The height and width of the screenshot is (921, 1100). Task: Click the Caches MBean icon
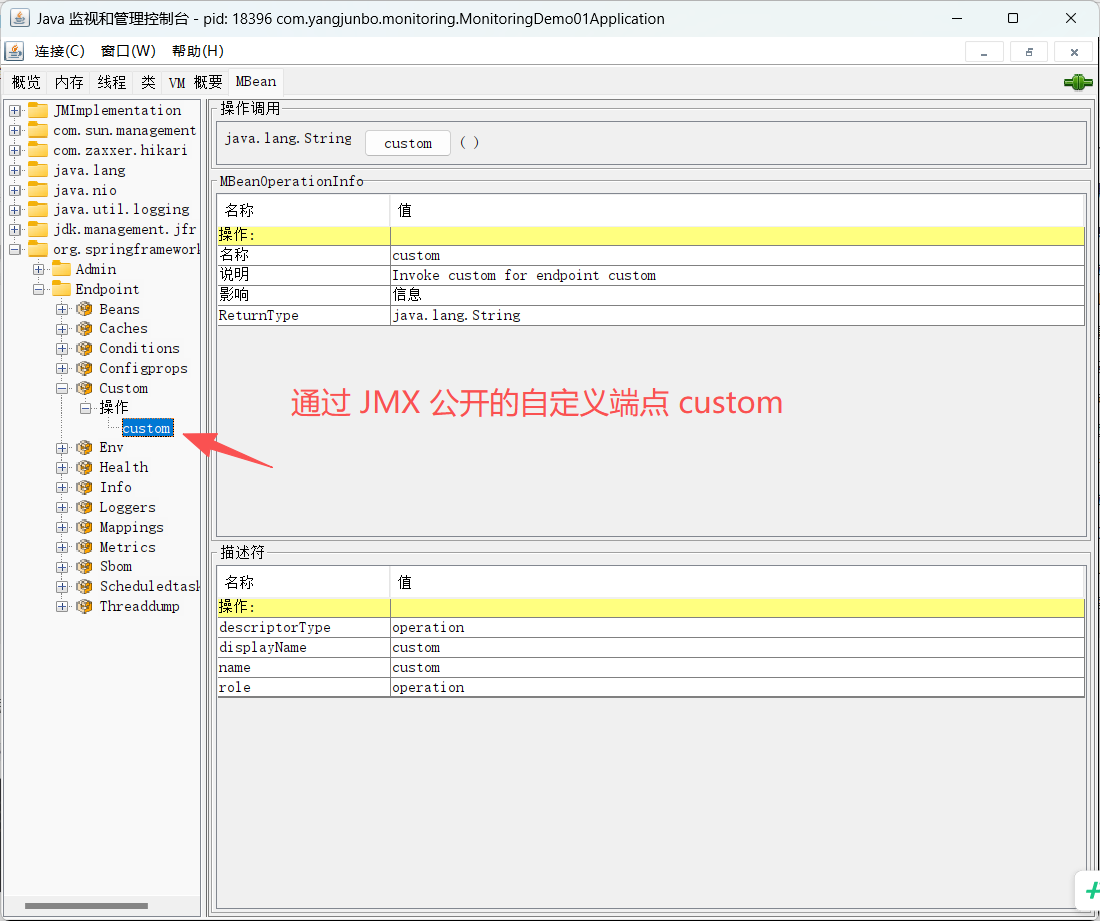[x=84, y=328]
